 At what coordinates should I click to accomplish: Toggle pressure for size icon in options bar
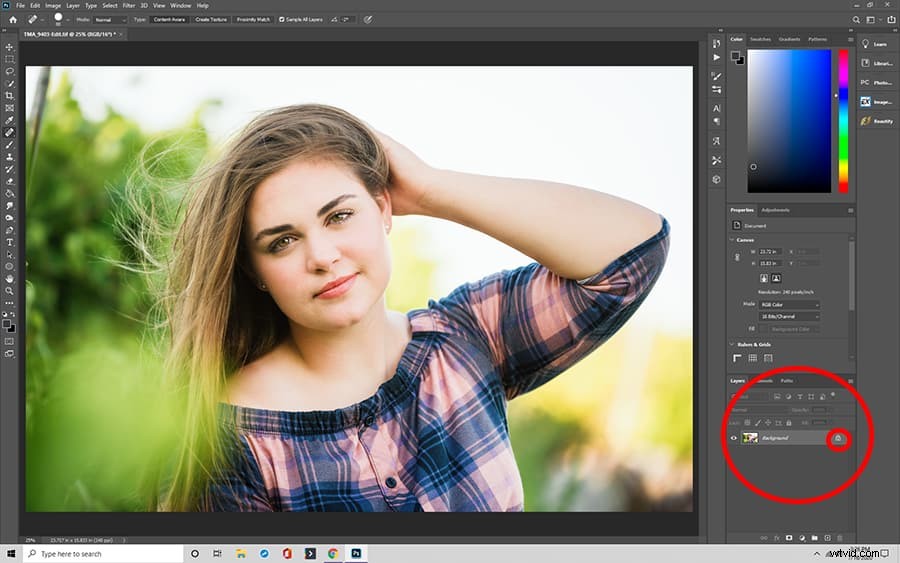click(x=368, y=20)
